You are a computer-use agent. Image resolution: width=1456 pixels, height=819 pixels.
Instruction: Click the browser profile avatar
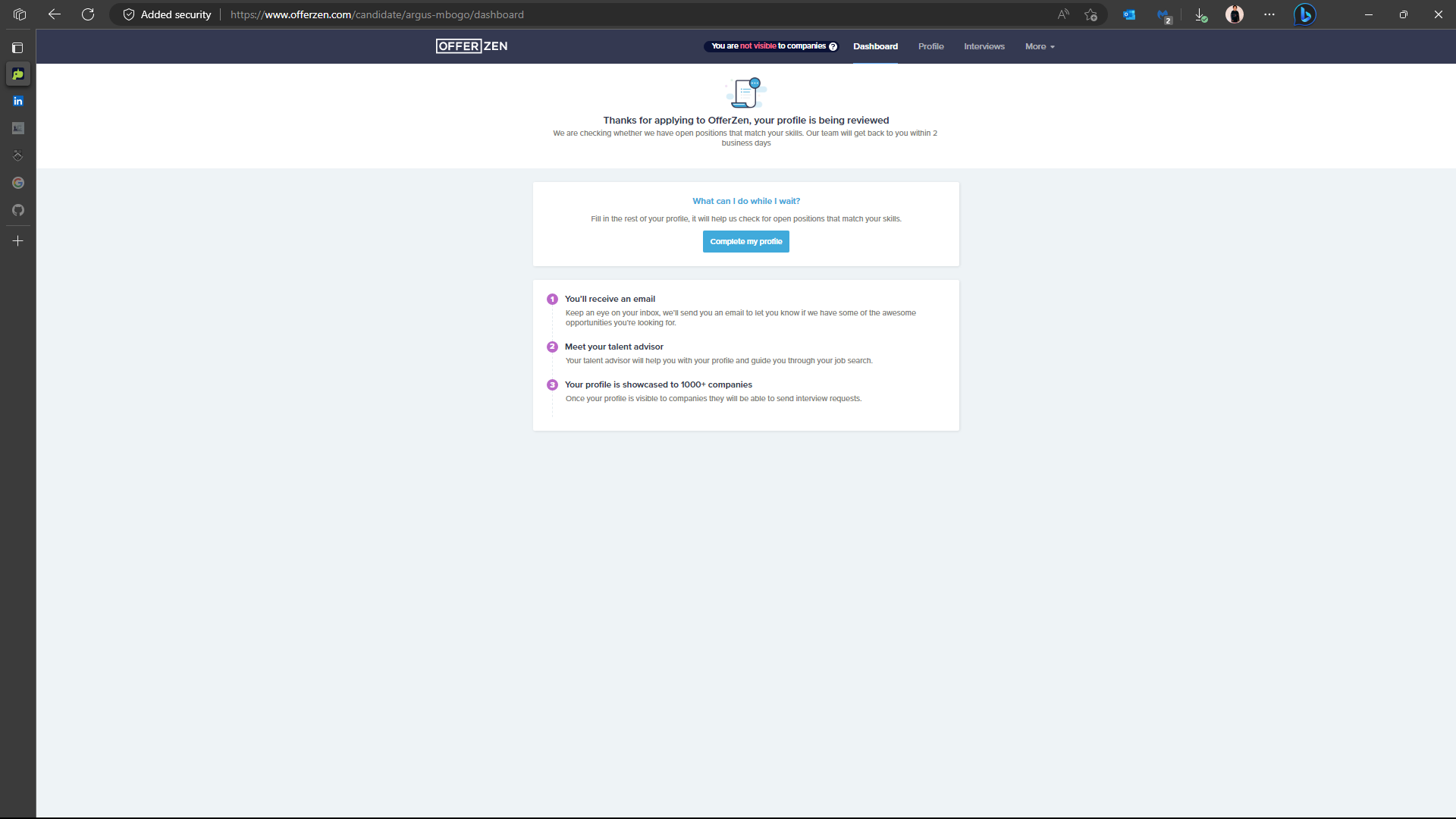point(1235,14)
